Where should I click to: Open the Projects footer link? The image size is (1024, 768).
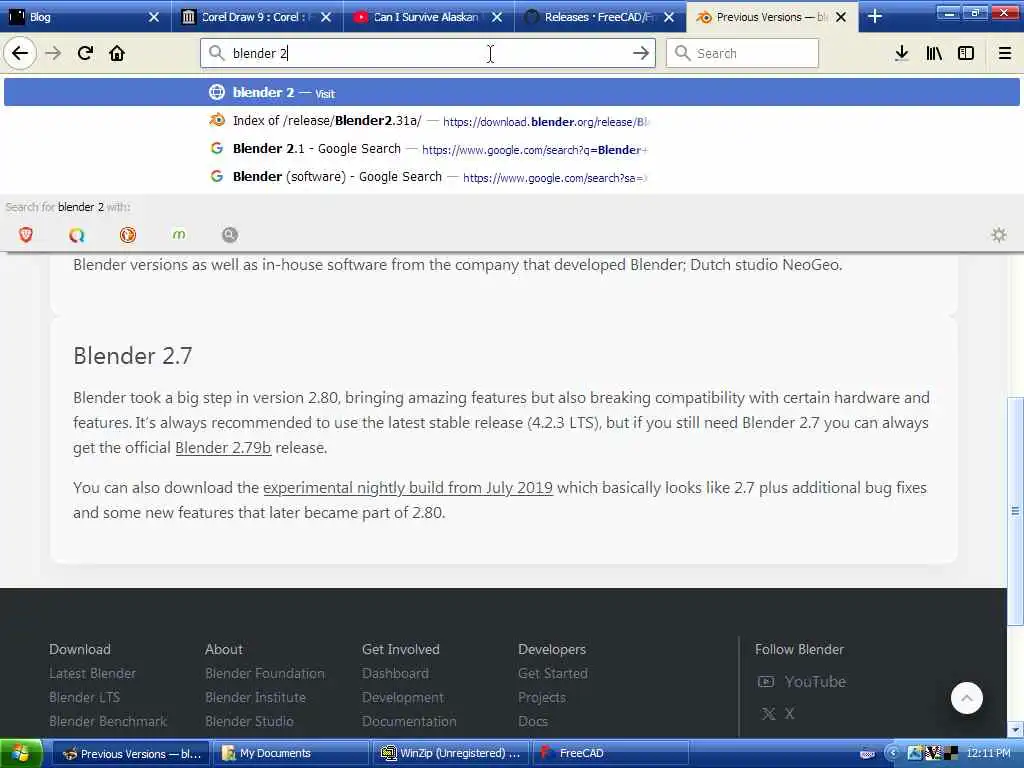[541, 697]
